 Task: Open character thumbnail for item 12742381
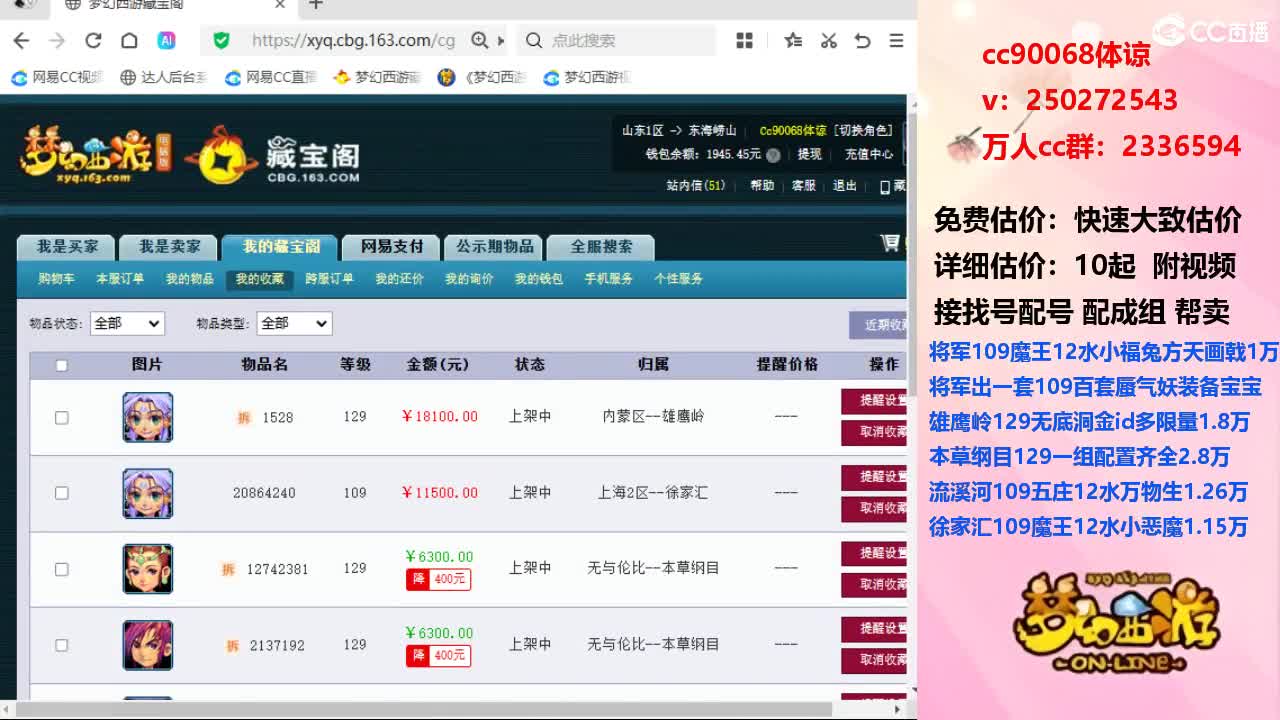[x=148, y=569]
